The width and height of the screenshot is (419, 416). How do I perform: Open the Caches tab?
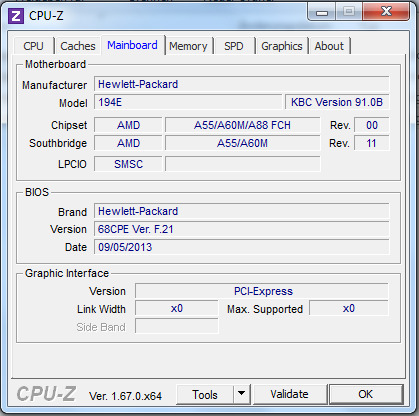[x=78, y=46]
